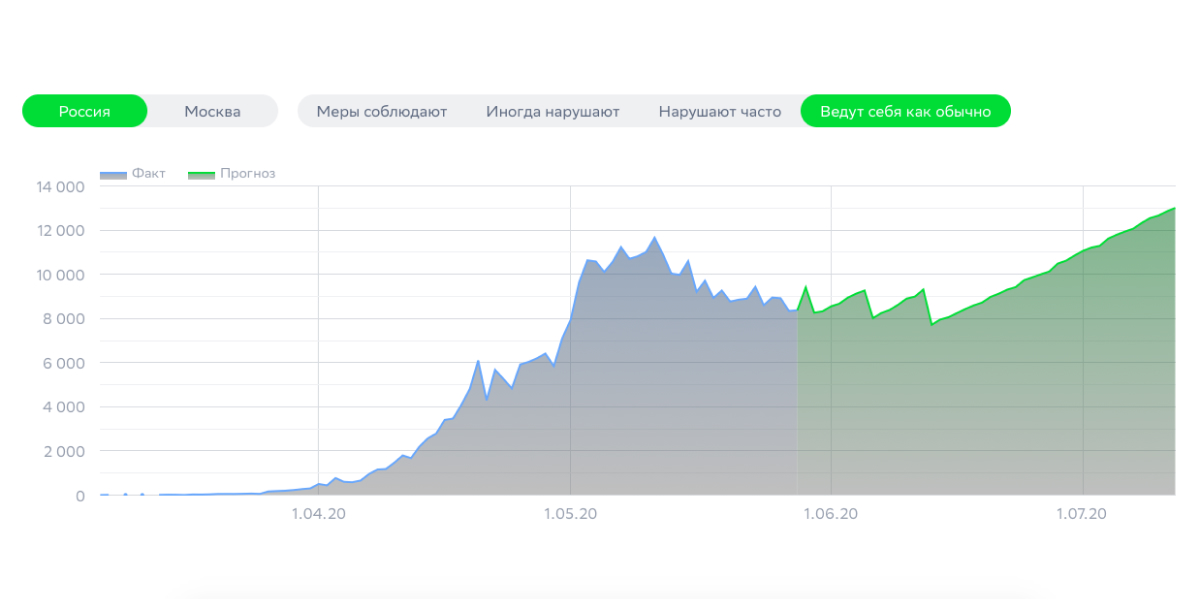
Task: Toggle the Прогноз series via legend text
Action: 247,173
